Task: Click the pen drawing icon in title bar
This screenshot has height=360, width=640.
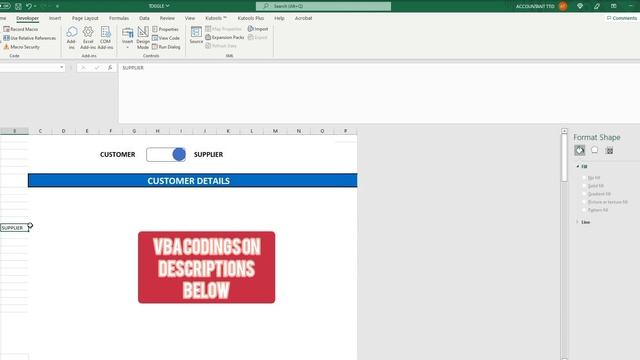Action: pyautogui.click(x=597, y=6)
